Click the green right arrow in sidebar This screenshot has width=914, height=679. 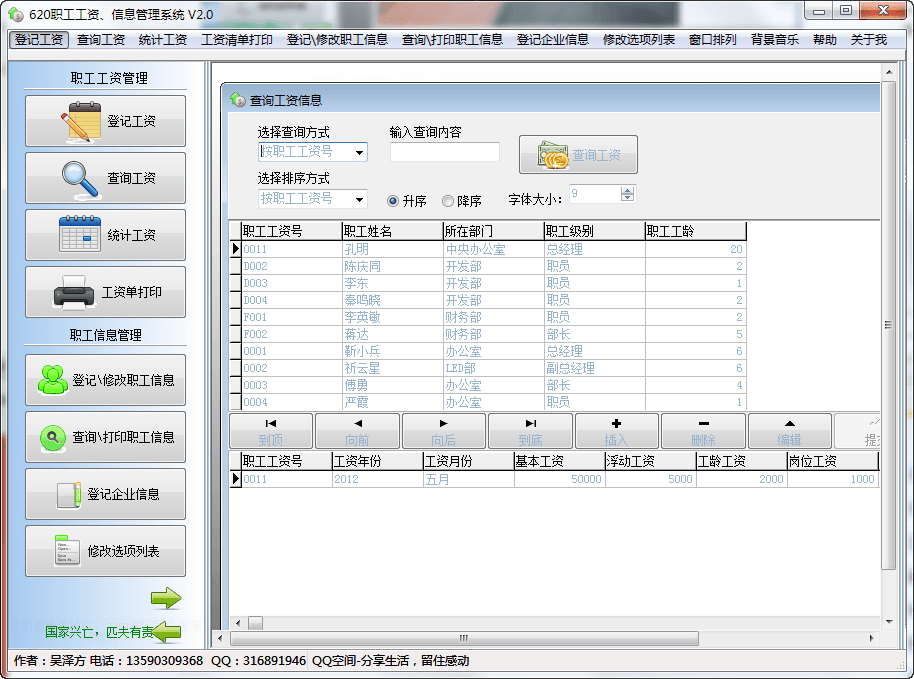(166, 598)
